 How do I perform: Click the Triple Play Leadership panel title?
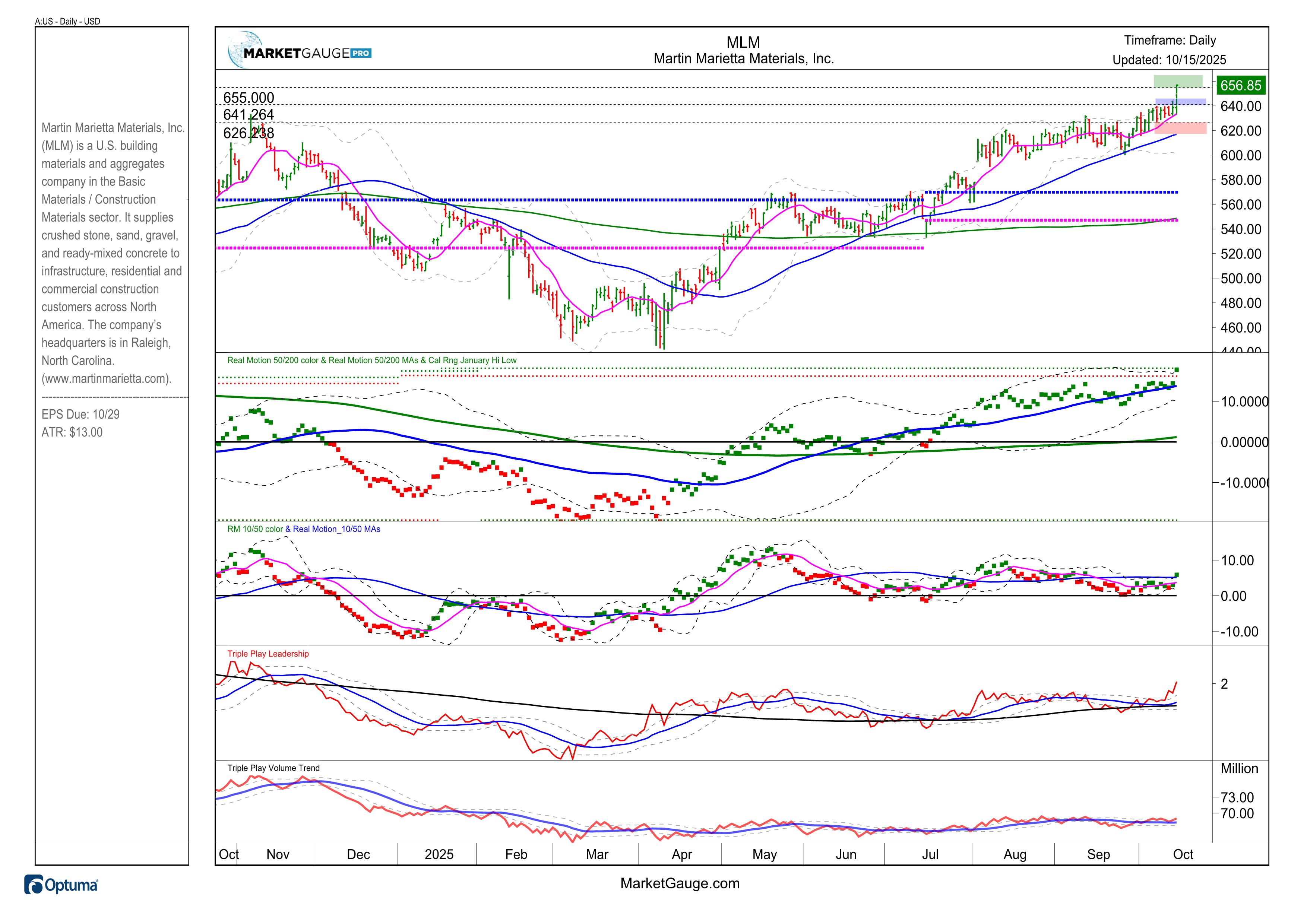tap(268, 654)
